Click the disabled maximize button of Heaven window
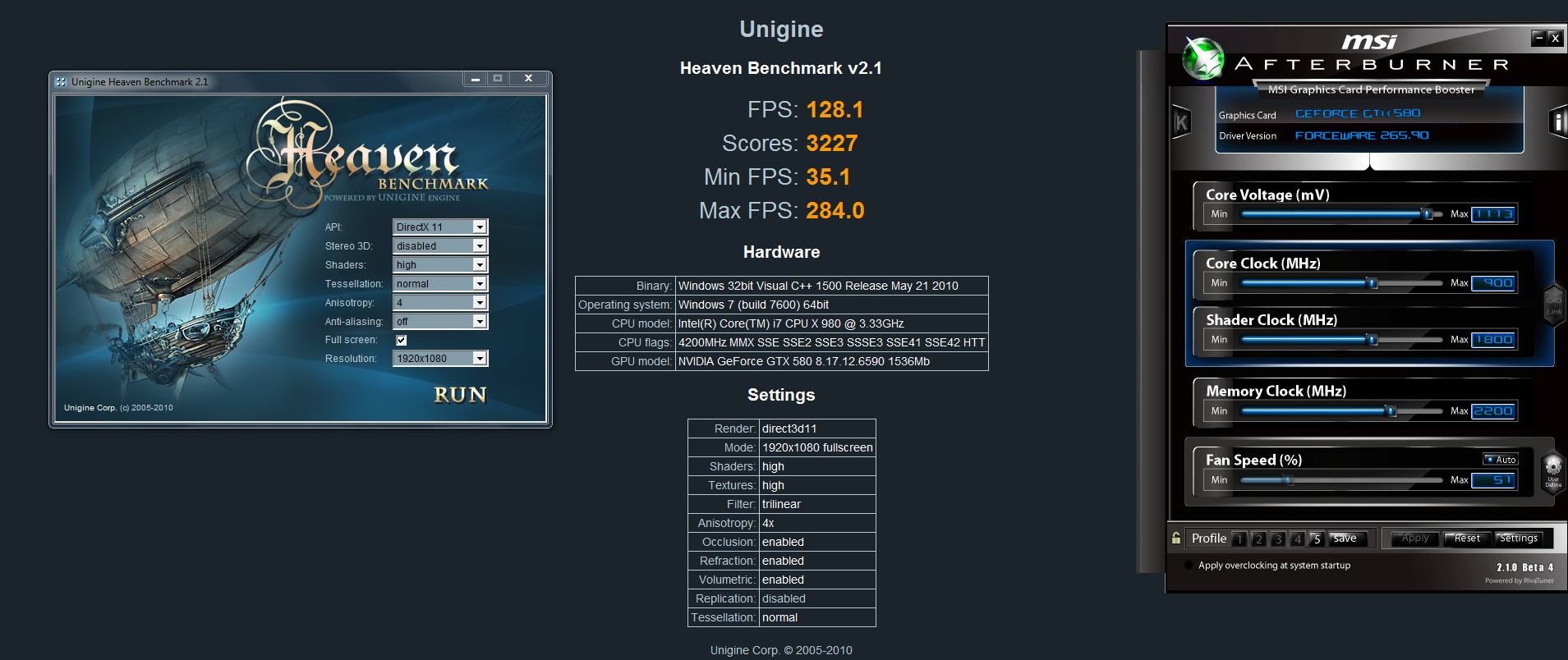This screenshot has height=660, width=1568. (498, 79)
